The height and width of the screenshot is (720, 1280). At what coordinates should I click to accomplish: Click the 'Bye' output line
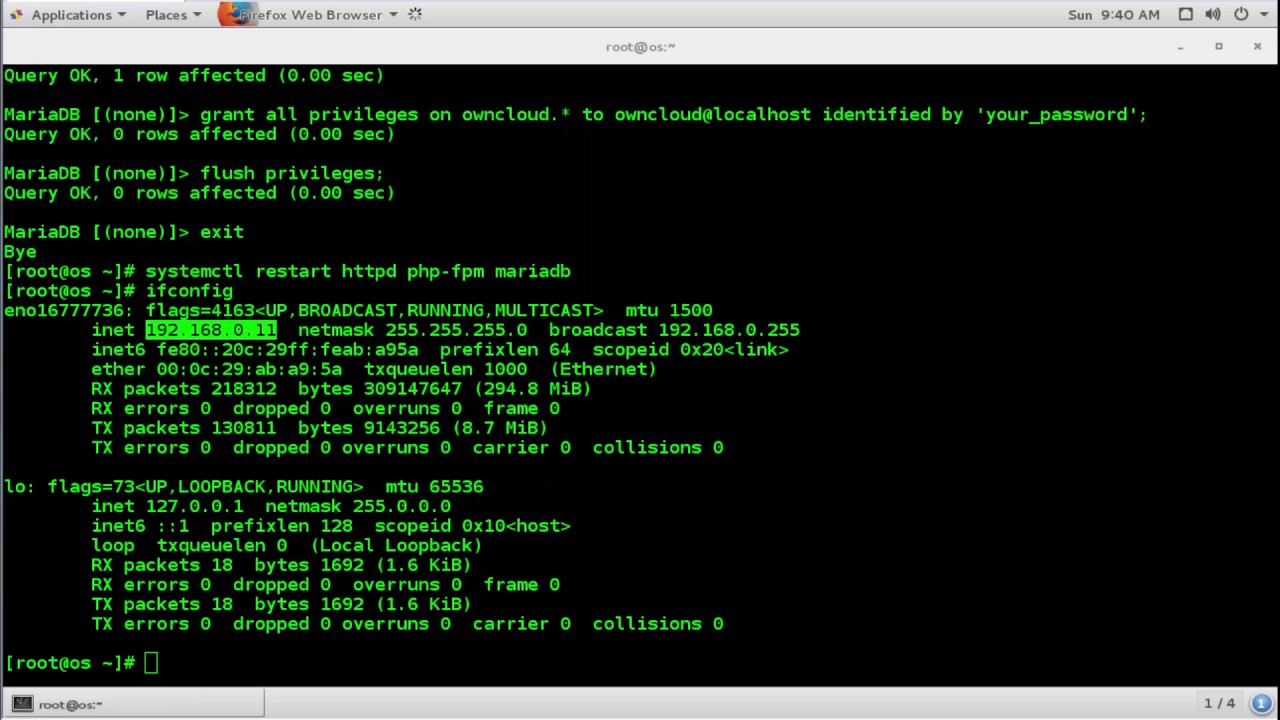pyautogui.click(x=20, y=252)
